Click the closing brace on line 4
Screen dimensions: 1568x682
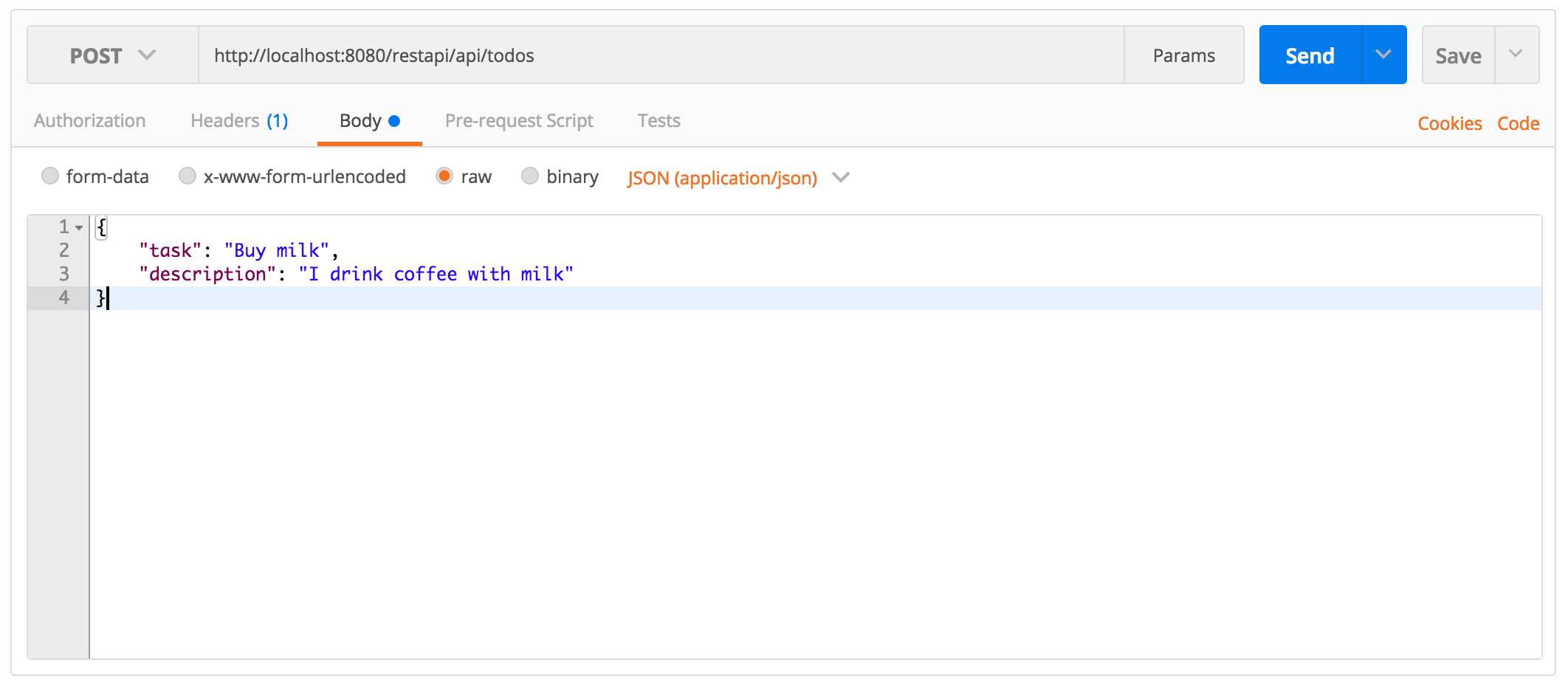[x=101, y=298]
